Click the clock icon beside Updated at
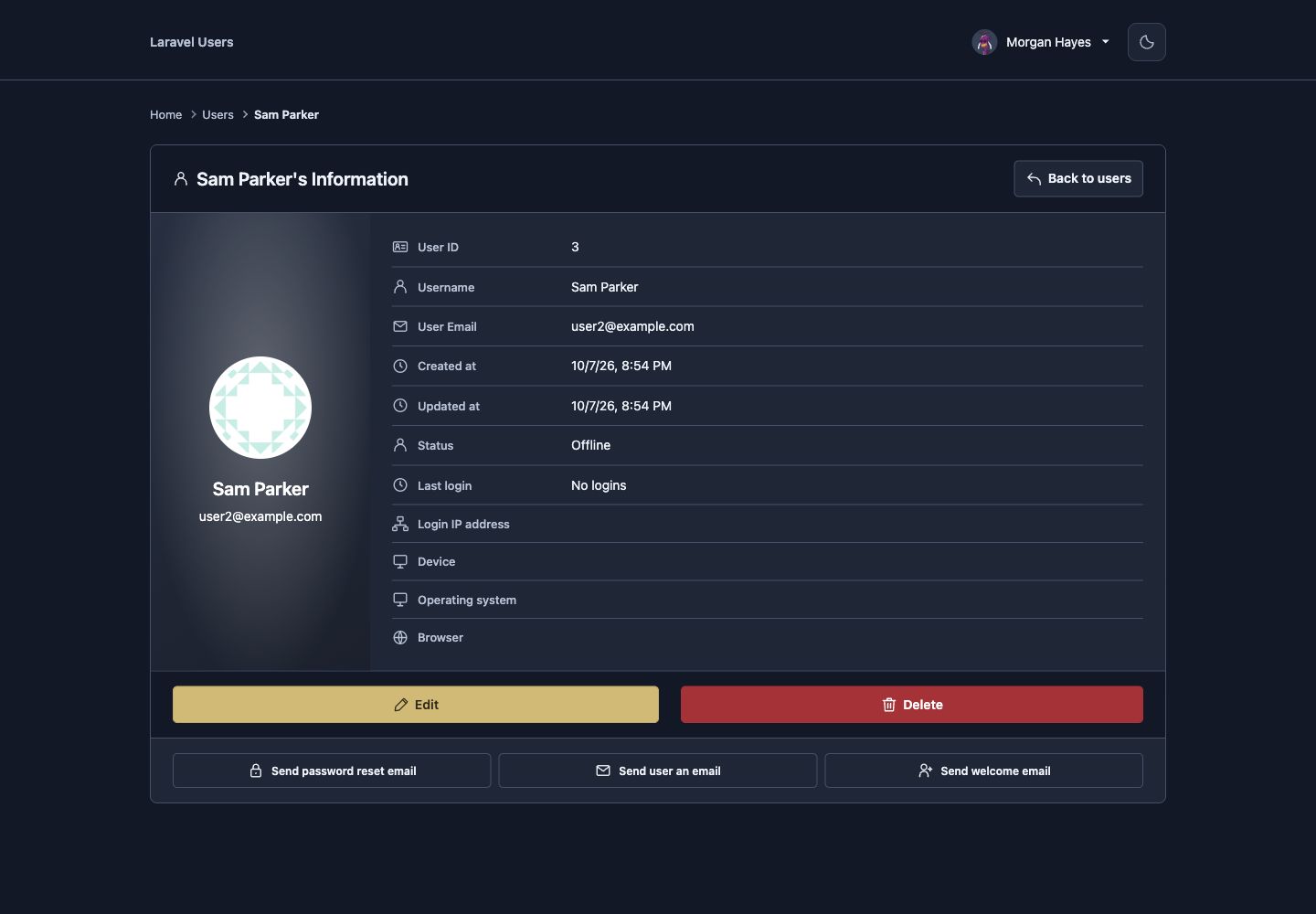Screen dimensions: 1316x914 pyautogui.click(x=400, y=406)
